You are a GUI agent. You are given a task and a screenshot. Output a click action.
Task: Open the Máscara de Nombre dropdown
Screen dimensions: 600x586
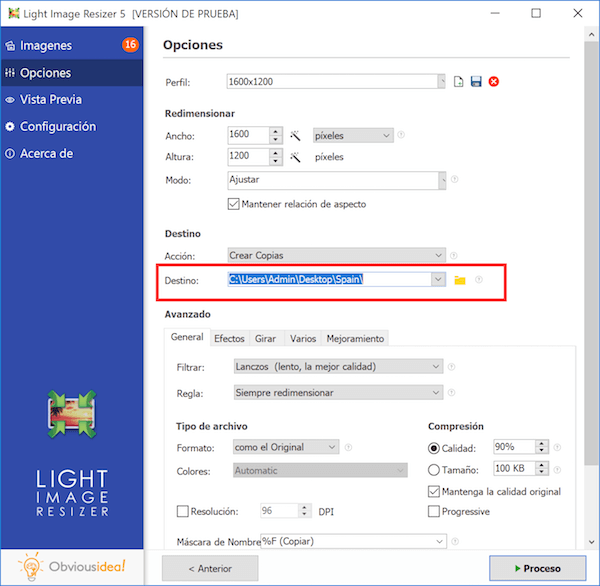[440, 541]
